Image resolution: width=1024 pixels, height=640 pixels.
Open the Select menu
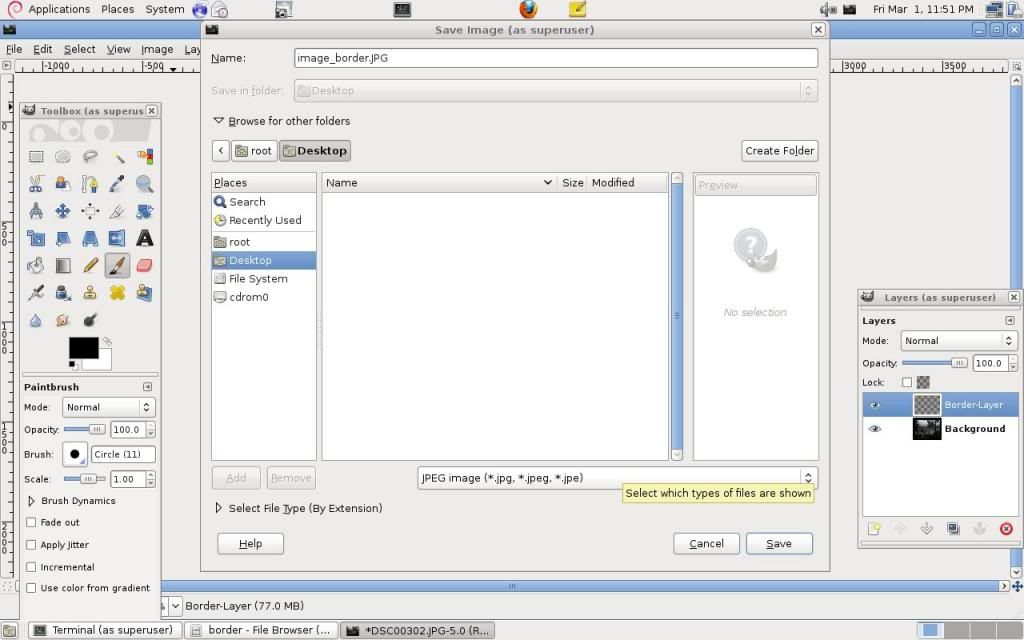click(80, 49)
